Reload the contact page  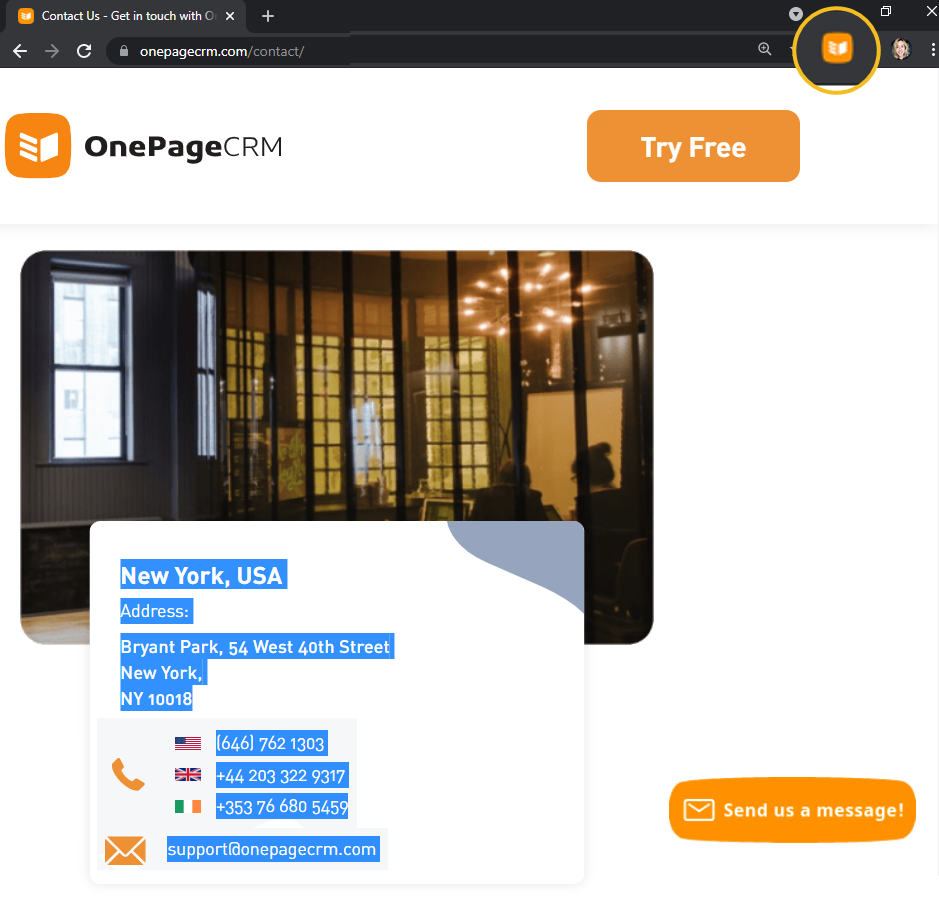[84, 51]
